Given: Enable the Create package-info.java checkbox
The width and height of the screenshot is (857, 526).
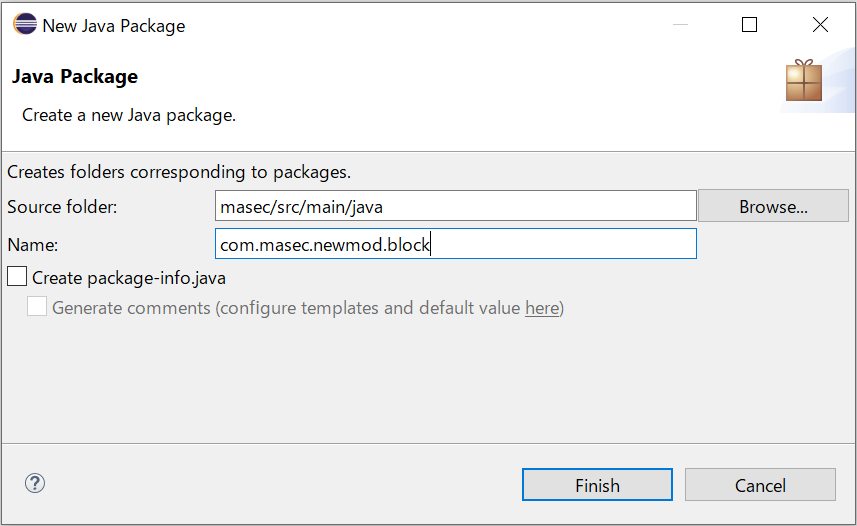Looking at the screenshot, I should 17,276.
